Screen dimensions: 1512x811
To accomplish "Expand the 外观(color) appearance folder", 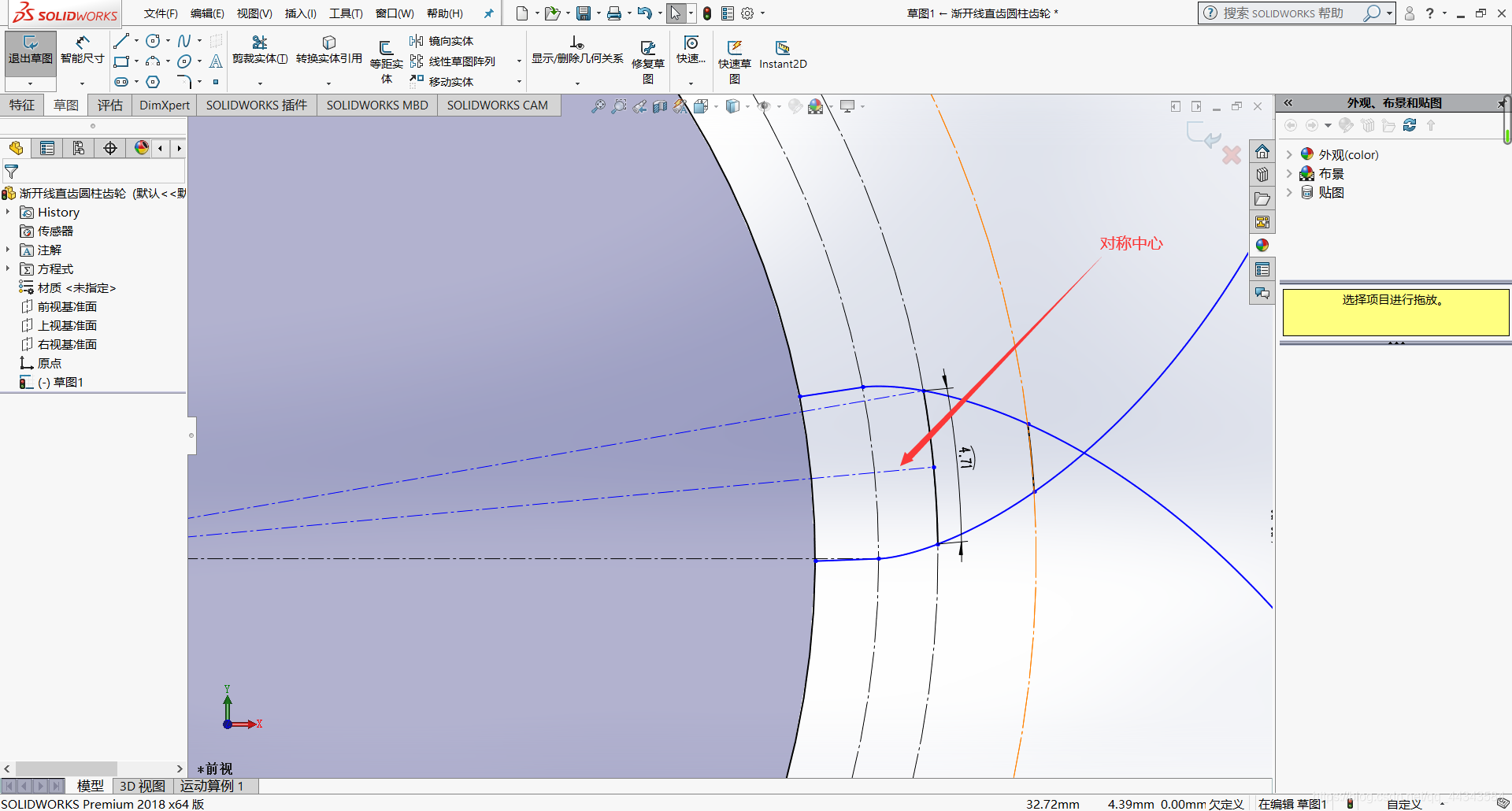I will 1289,154.
